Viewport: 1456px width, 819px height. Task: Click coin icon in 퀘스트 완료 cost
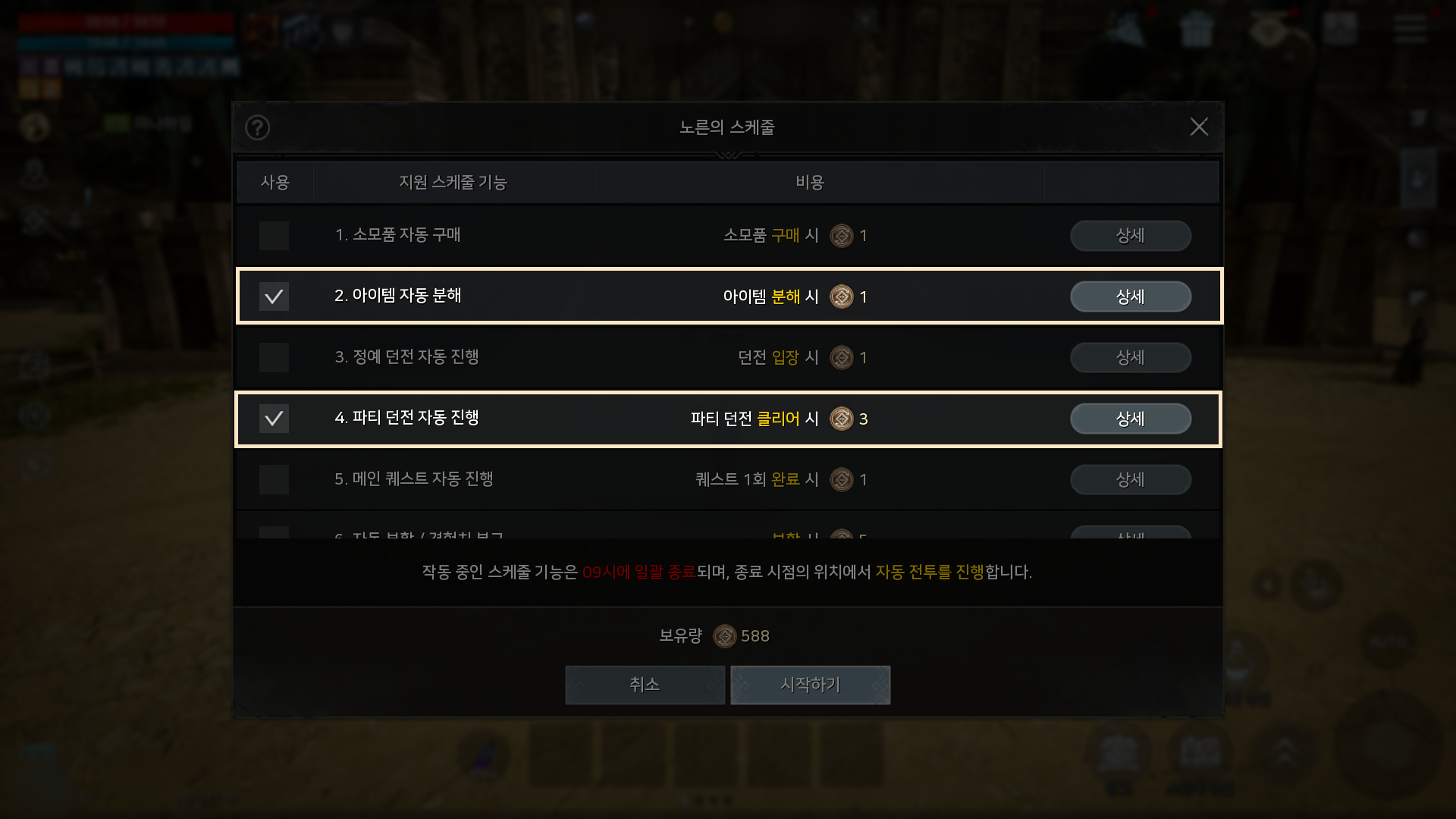[842, 479]
